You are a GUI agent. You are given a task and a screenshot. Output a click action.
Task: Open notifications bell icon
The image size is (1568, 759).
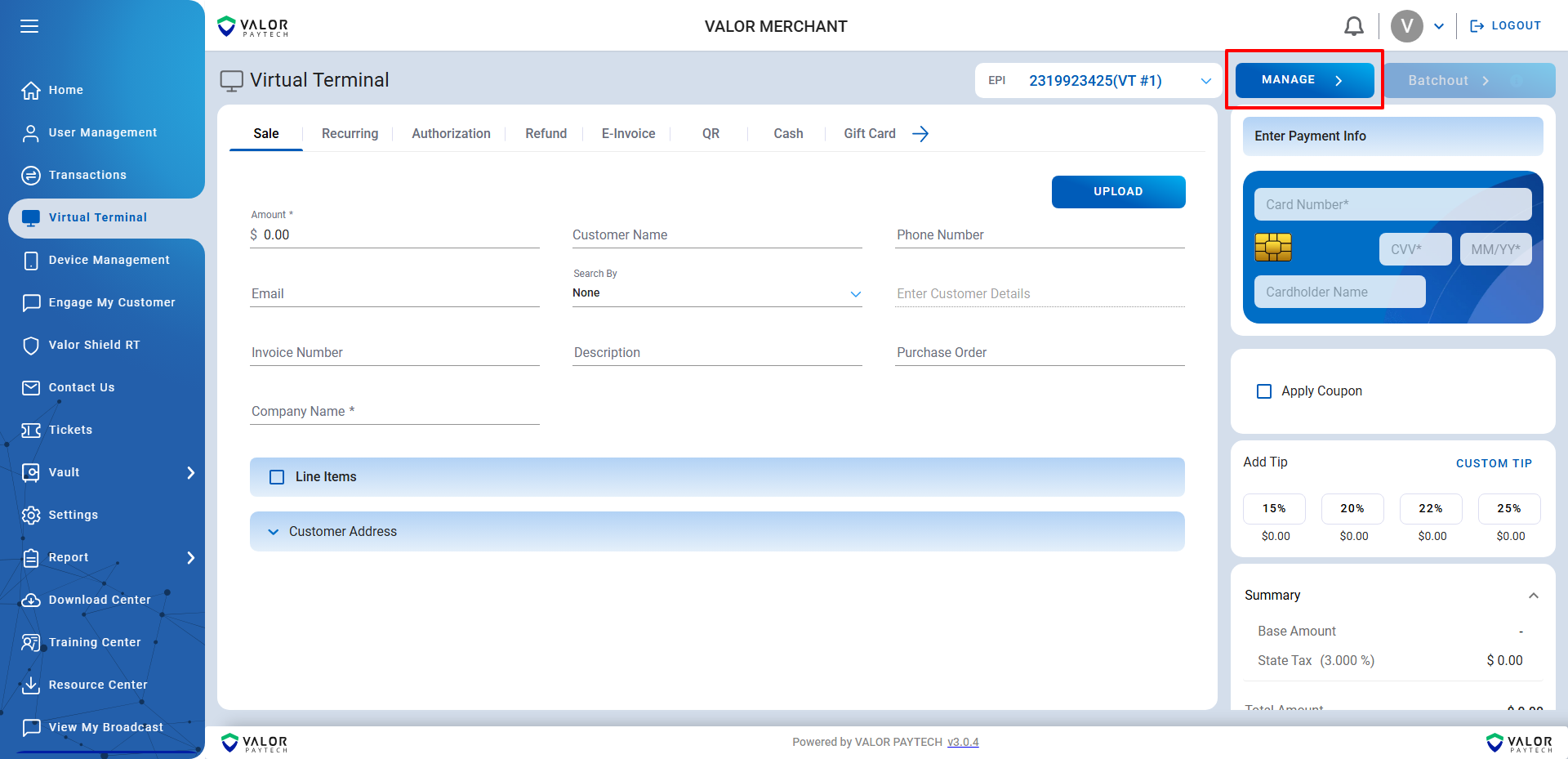(1354, 26)
